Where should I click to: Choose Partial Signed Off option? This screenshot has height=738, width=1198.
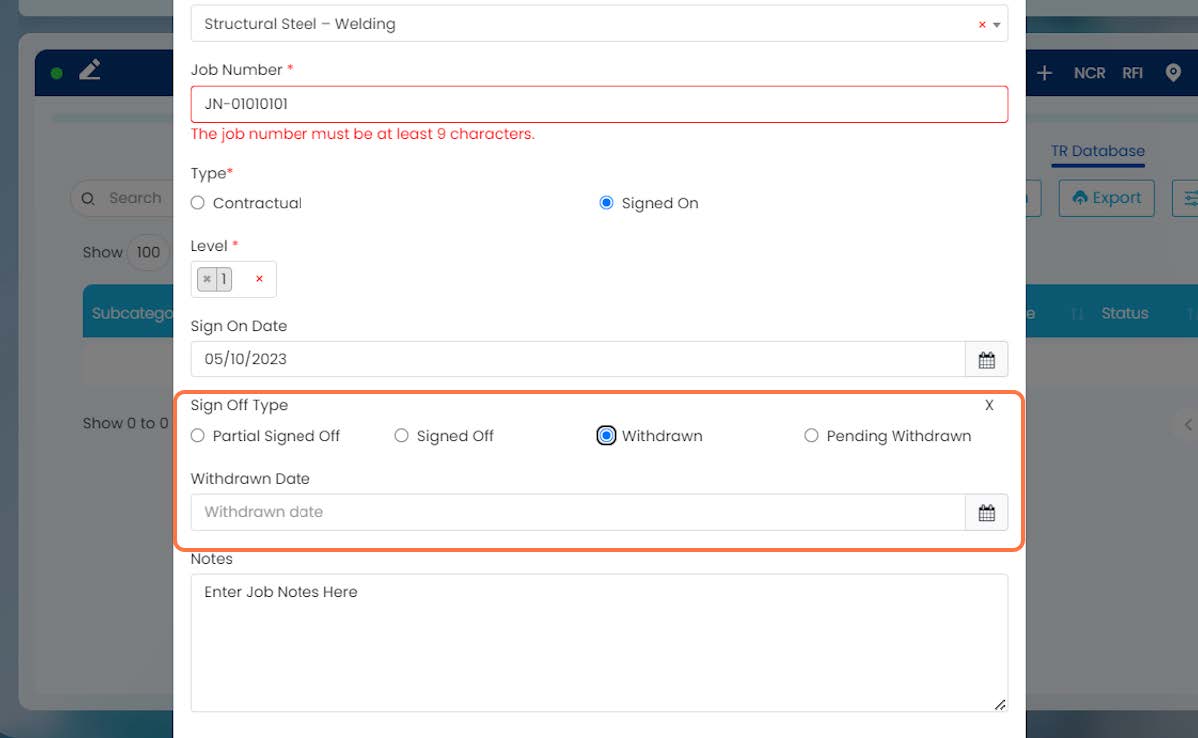tap(198, 435)
